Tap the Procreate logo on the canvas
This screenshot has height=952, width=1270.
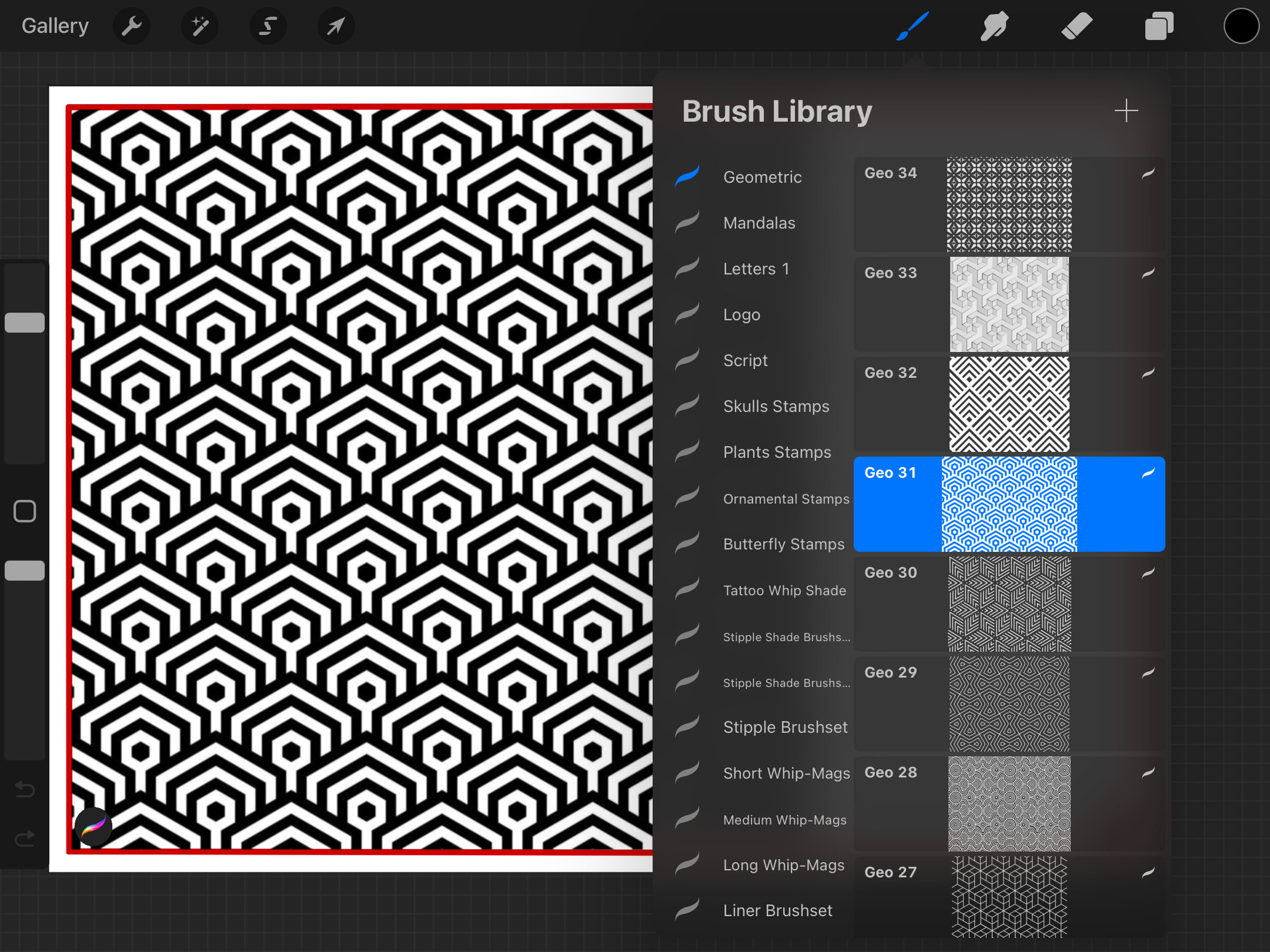(x=93, y=827)
